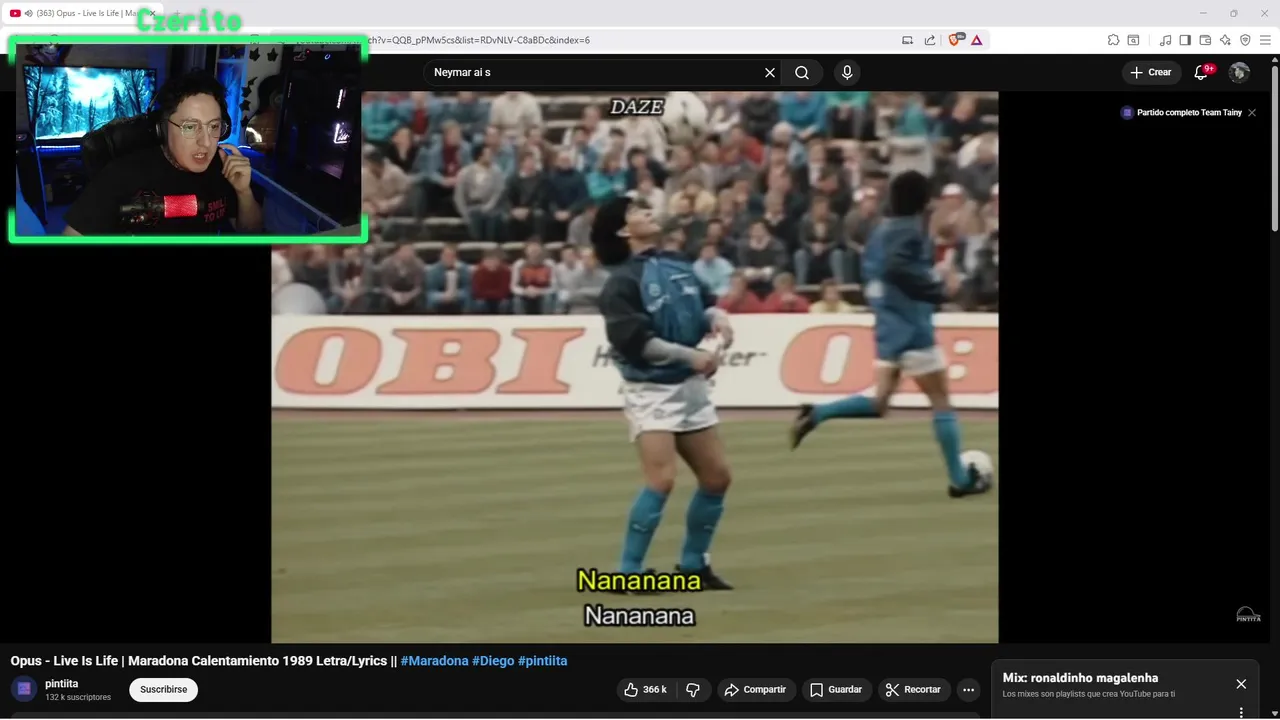Clear the search box text
This screenshot has height=720, width=1280.
(770, 73)
